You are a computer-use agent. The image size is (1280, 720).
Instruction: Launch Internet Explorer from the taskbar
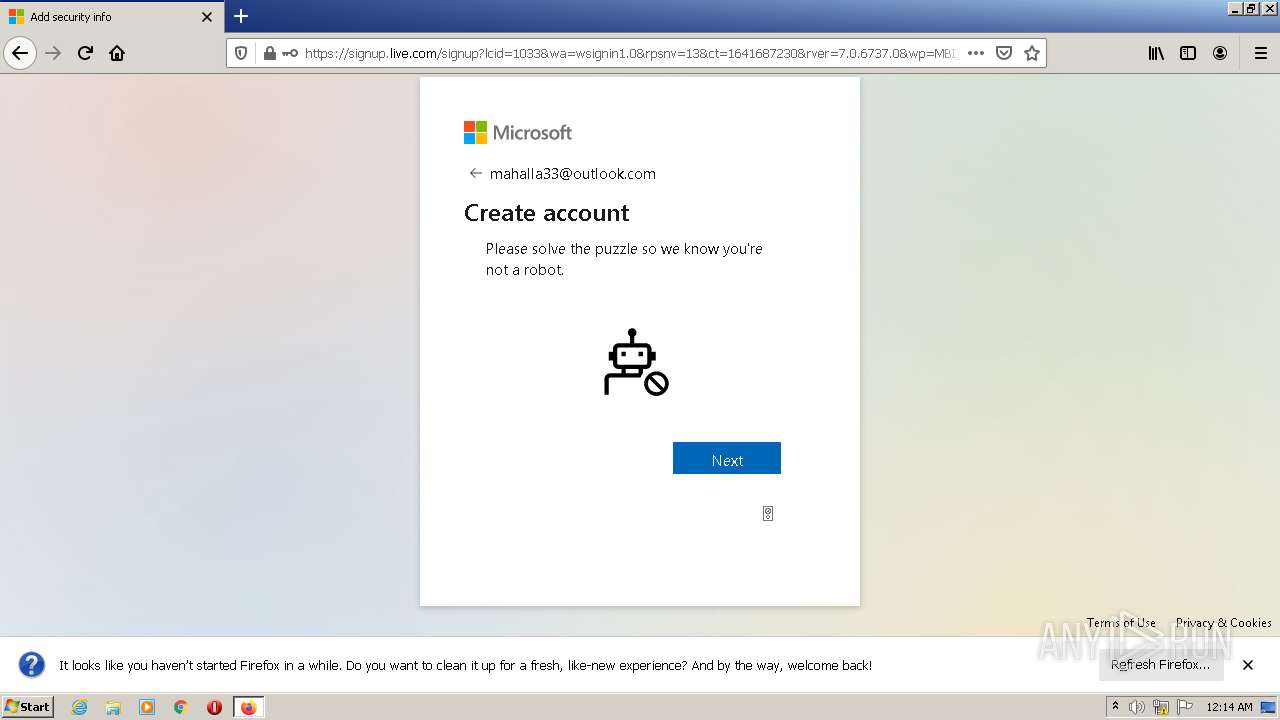tap(80, 707)
